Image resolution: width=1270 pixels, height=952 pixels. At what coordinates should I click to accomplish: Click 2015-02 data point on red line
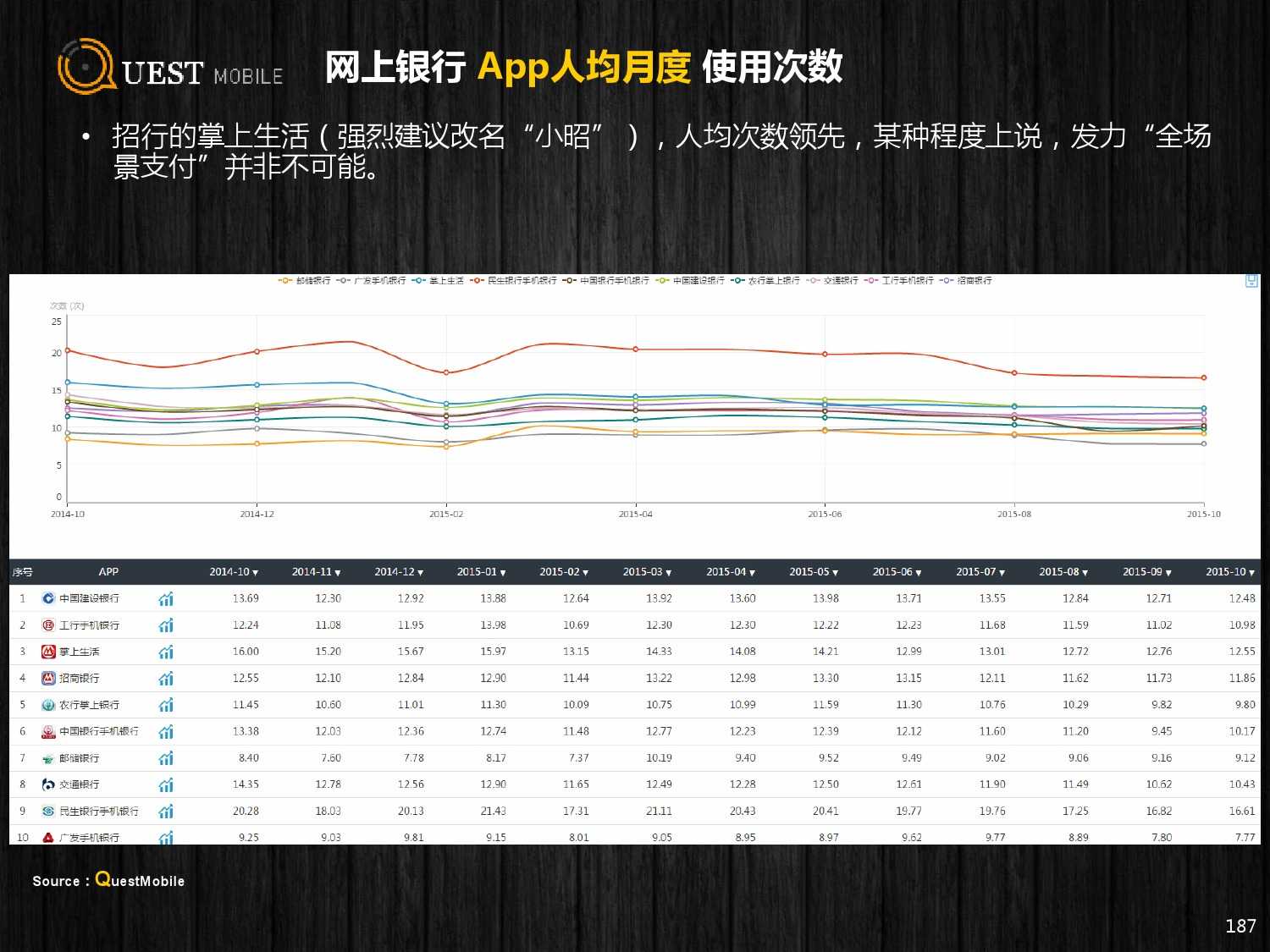click(446, 372)
